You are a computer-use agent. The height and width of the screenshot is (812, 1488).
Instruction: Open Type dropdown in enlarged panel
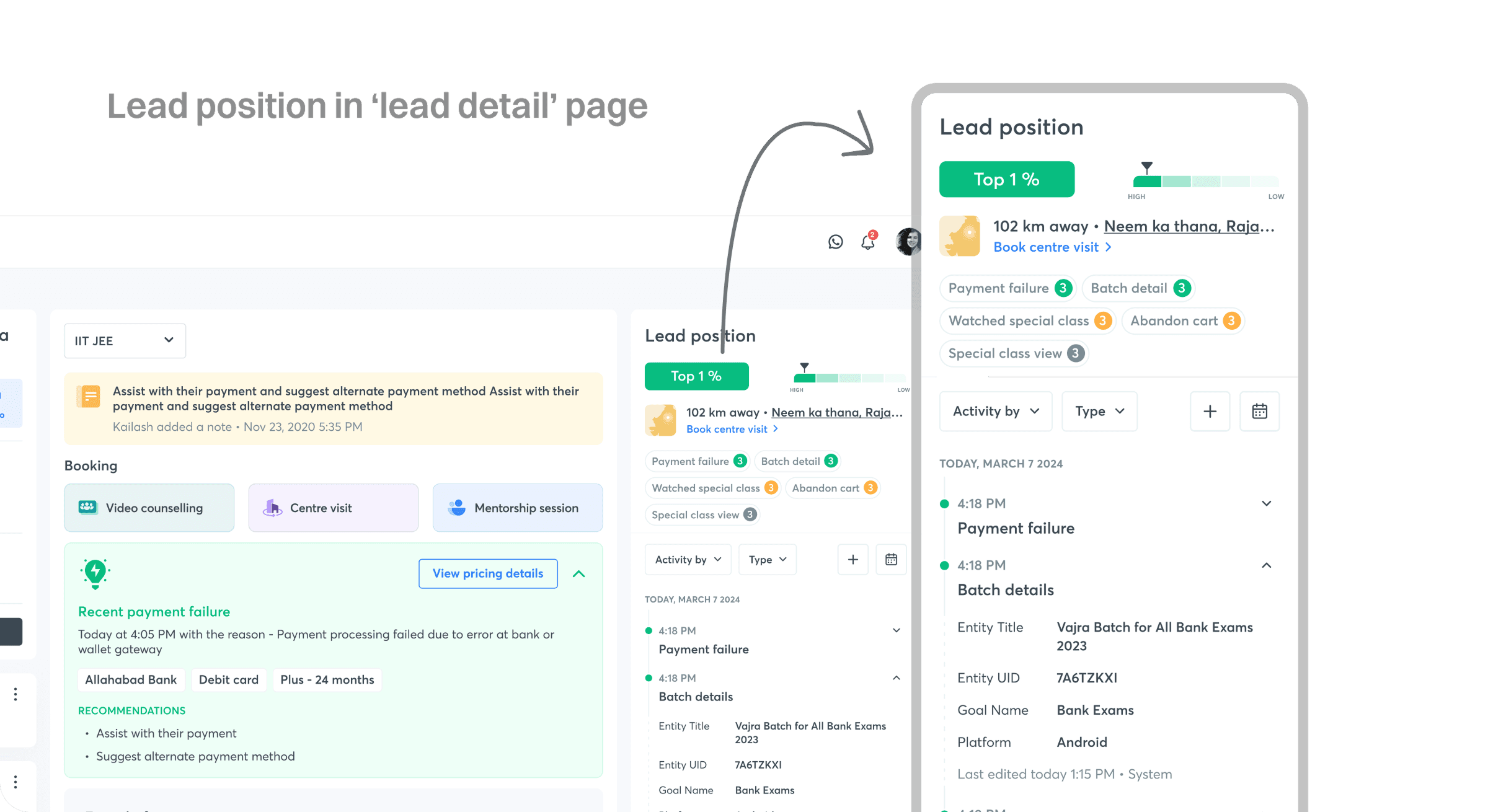(x=1099, y=411)
